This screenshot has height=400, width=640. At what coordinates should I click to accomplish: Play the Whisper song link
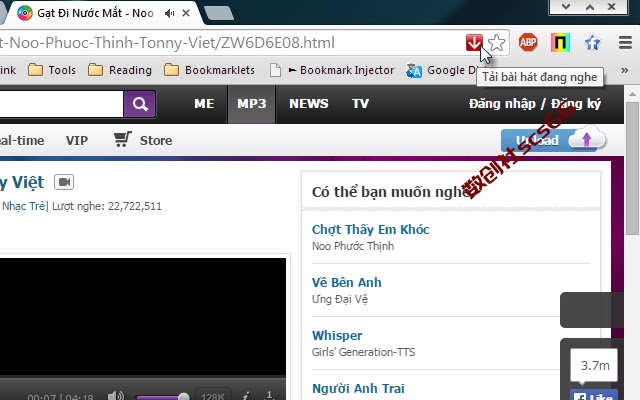[x=337, y=336]
